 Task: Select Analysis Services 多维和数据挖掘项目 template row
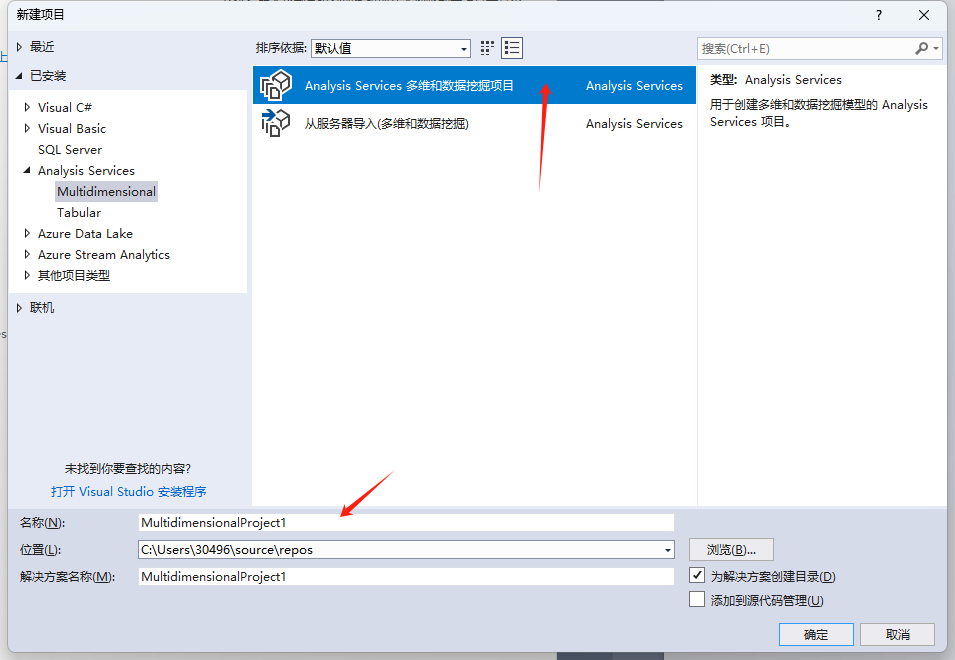coord(474,85)
